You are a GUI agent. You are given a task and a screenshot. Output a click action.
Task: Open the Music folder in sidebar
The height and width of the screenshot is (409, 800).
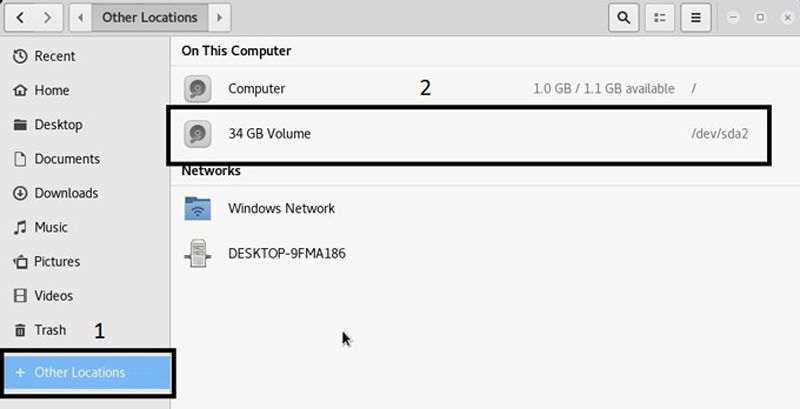[49, 227]
